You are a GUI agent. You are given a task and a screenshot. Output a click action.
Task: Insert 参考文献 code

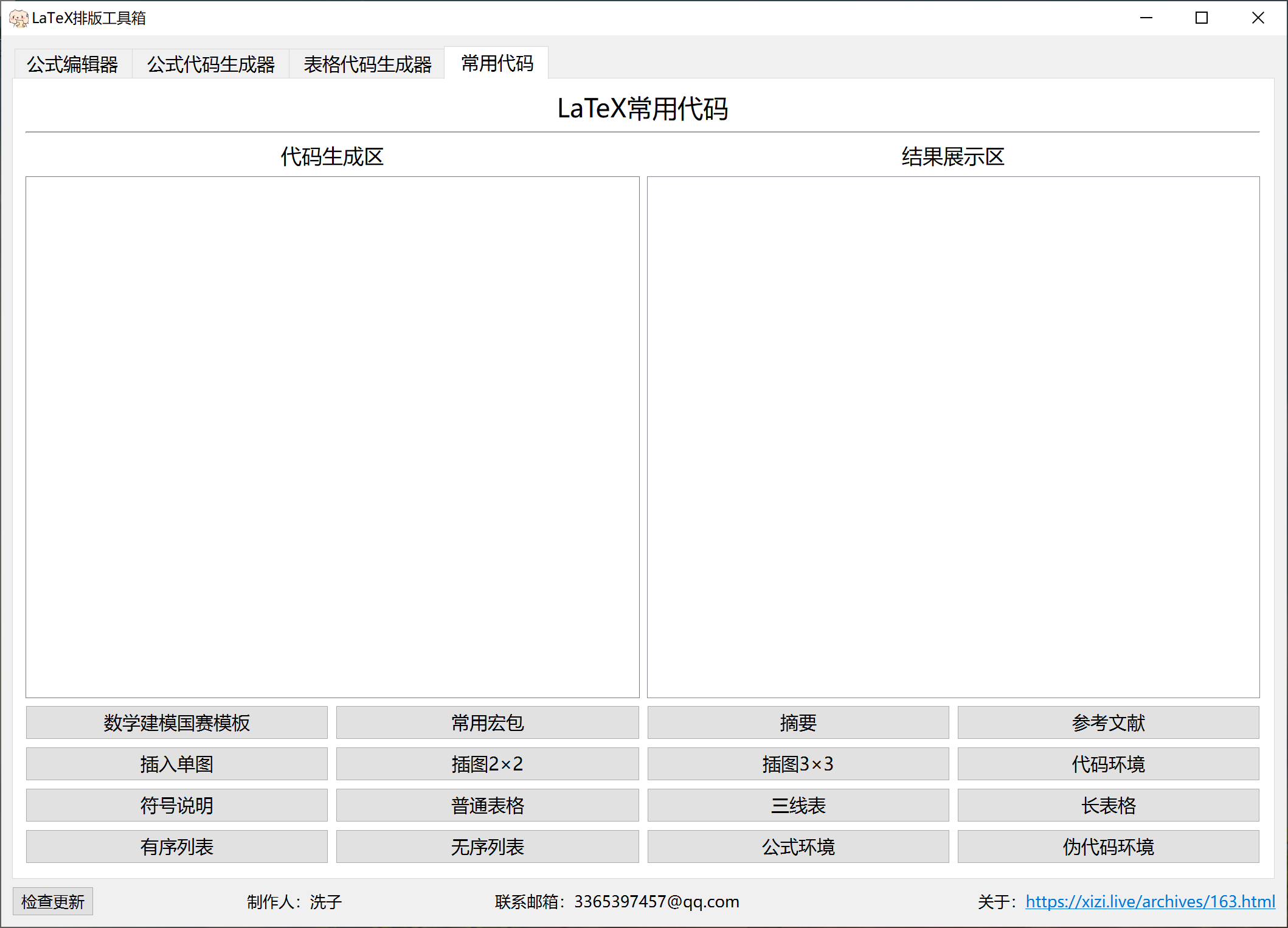1108,723
